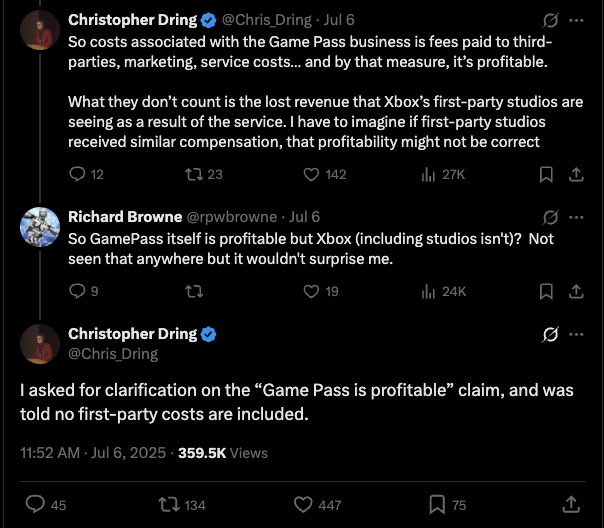Click the Grok icon on main tweet
This screenshot has width=604, height=528.
pos(548,334)
